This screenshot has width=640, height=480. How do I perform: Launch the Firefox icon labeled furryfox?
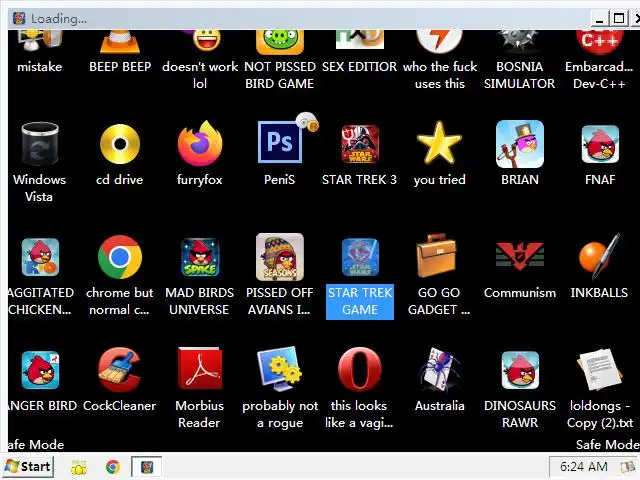click(200, 143)
